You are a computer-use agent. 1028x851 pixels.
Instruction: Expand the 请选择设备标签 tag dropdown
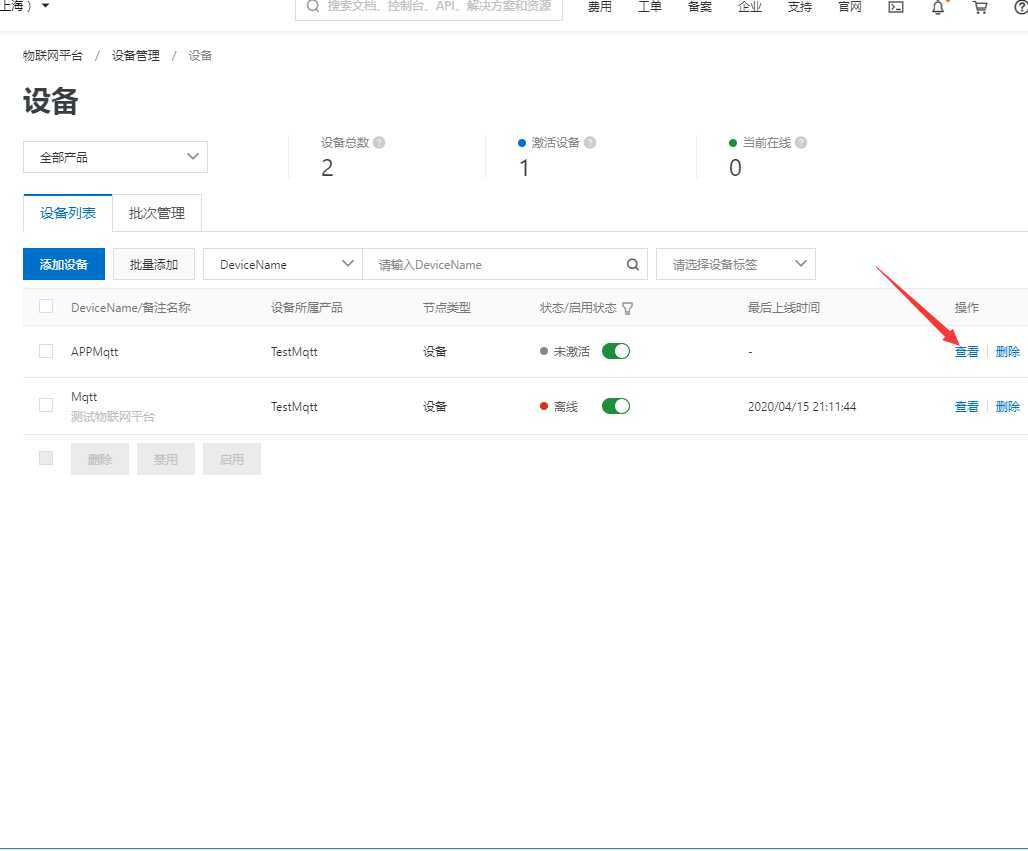click(736, 265)
